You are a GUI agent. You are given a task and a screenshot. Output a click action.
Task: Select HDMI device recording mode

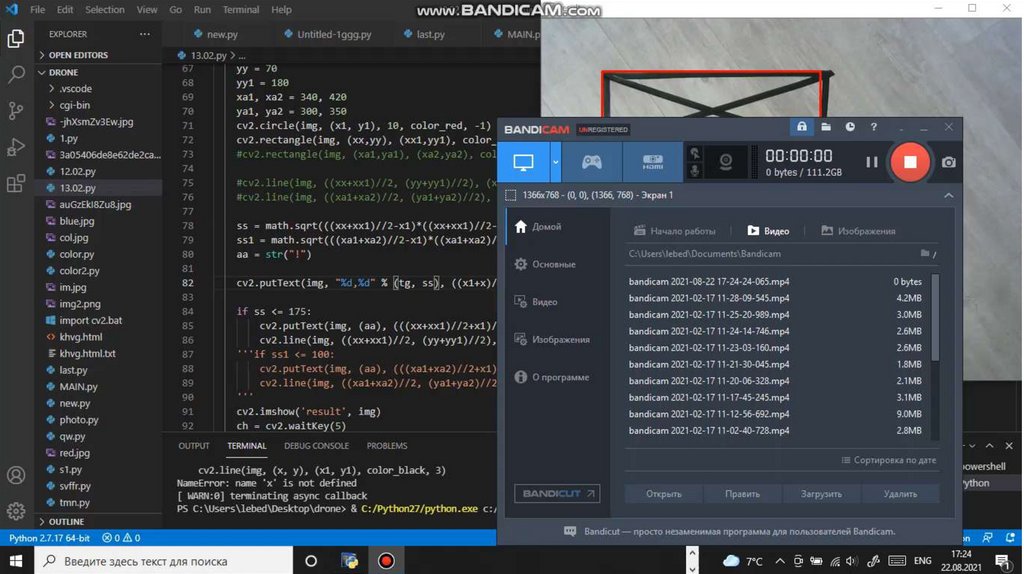click(652, 162)
